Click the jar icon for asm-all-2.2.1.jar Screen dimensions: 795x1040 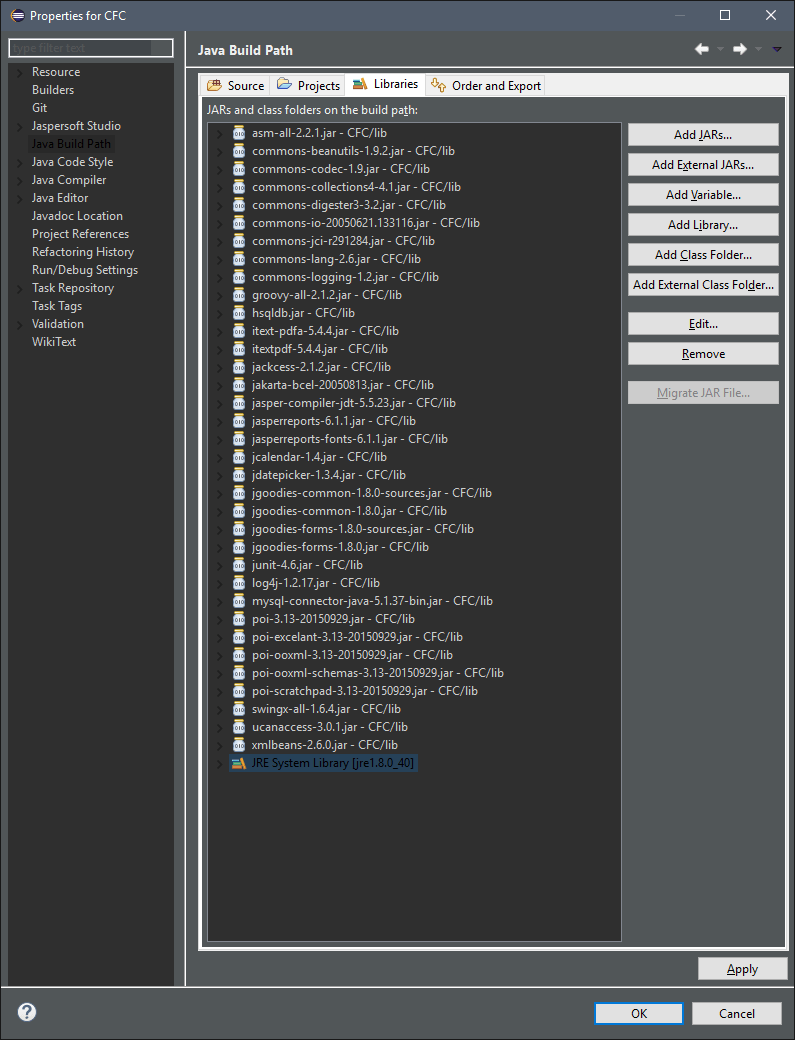click(x=239, y=133)
